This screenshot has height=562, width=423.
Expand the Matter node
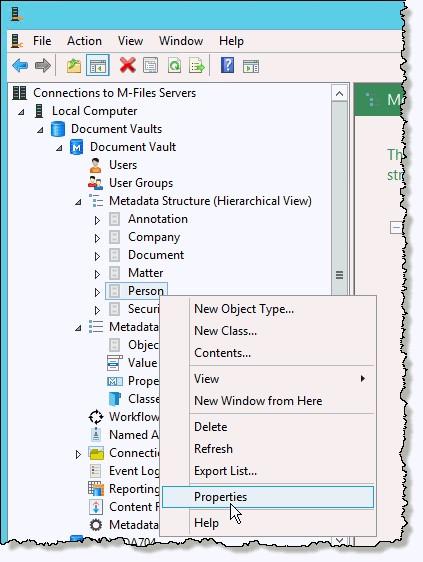coord(97,274)
